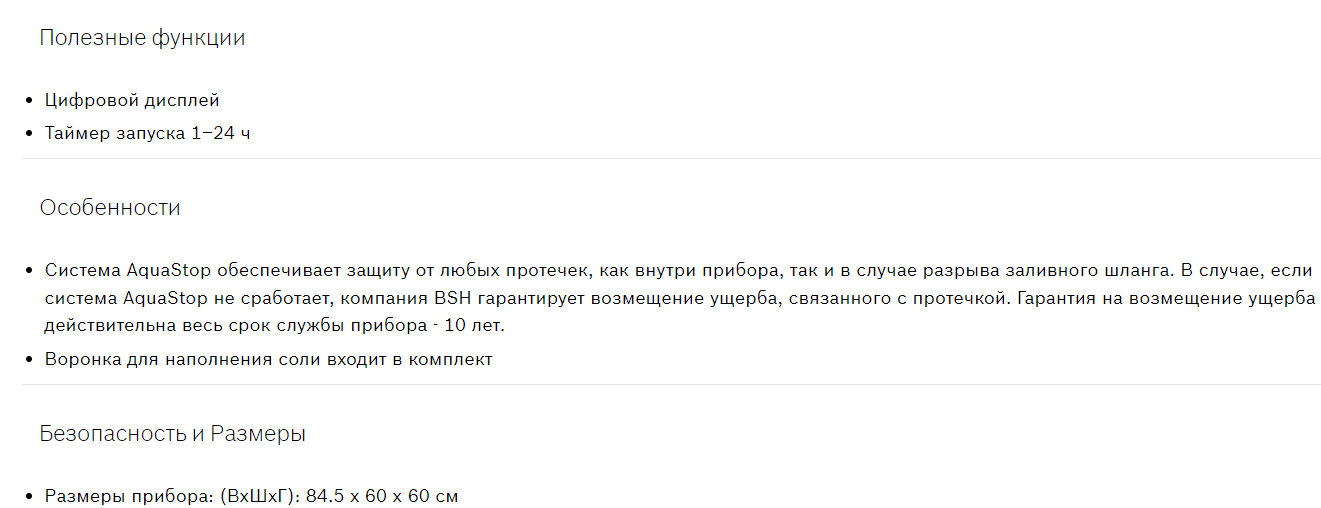Click the "Цифровой дисплей" list item
This screenshot has width=1321, height=508.
point(132,100)
